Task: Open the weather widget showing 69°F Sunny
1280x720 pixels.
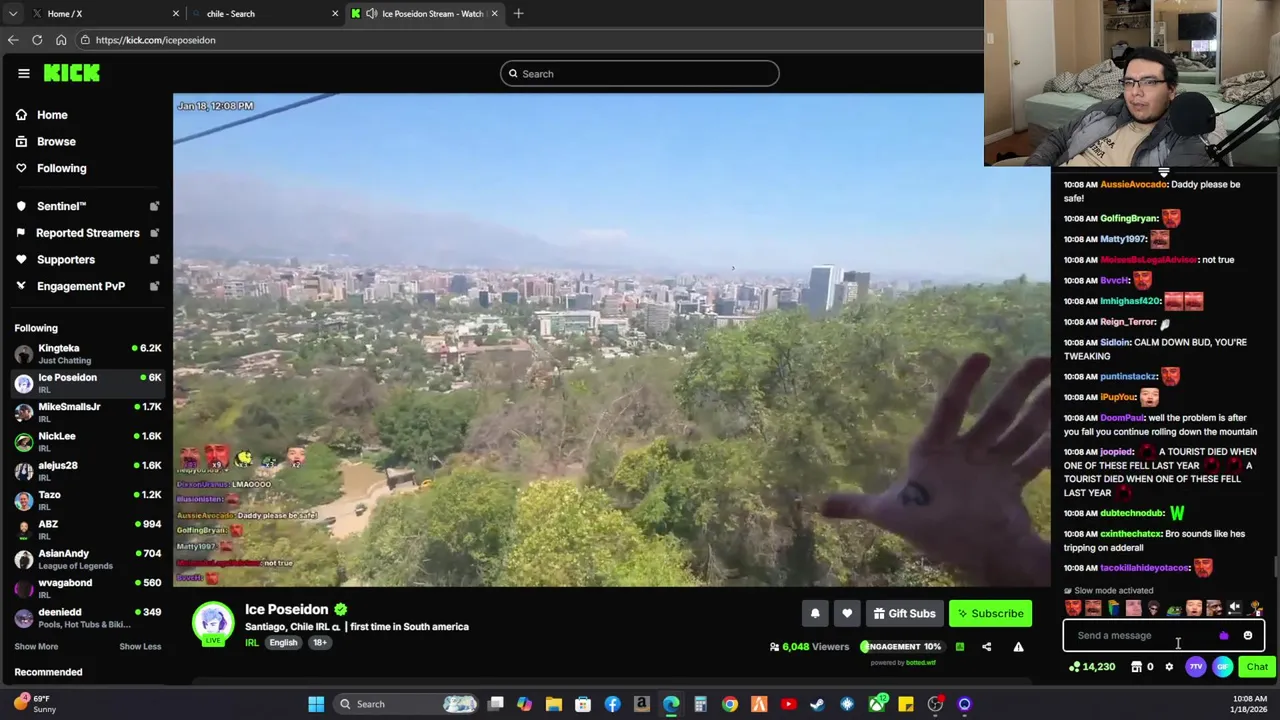Action: point(32,704)
